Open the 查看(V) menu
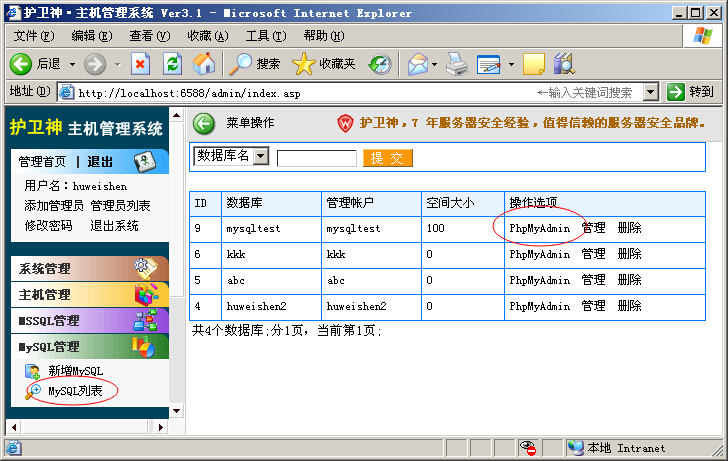728x461 pixels. pyautogui.click(x=149, y=36)
